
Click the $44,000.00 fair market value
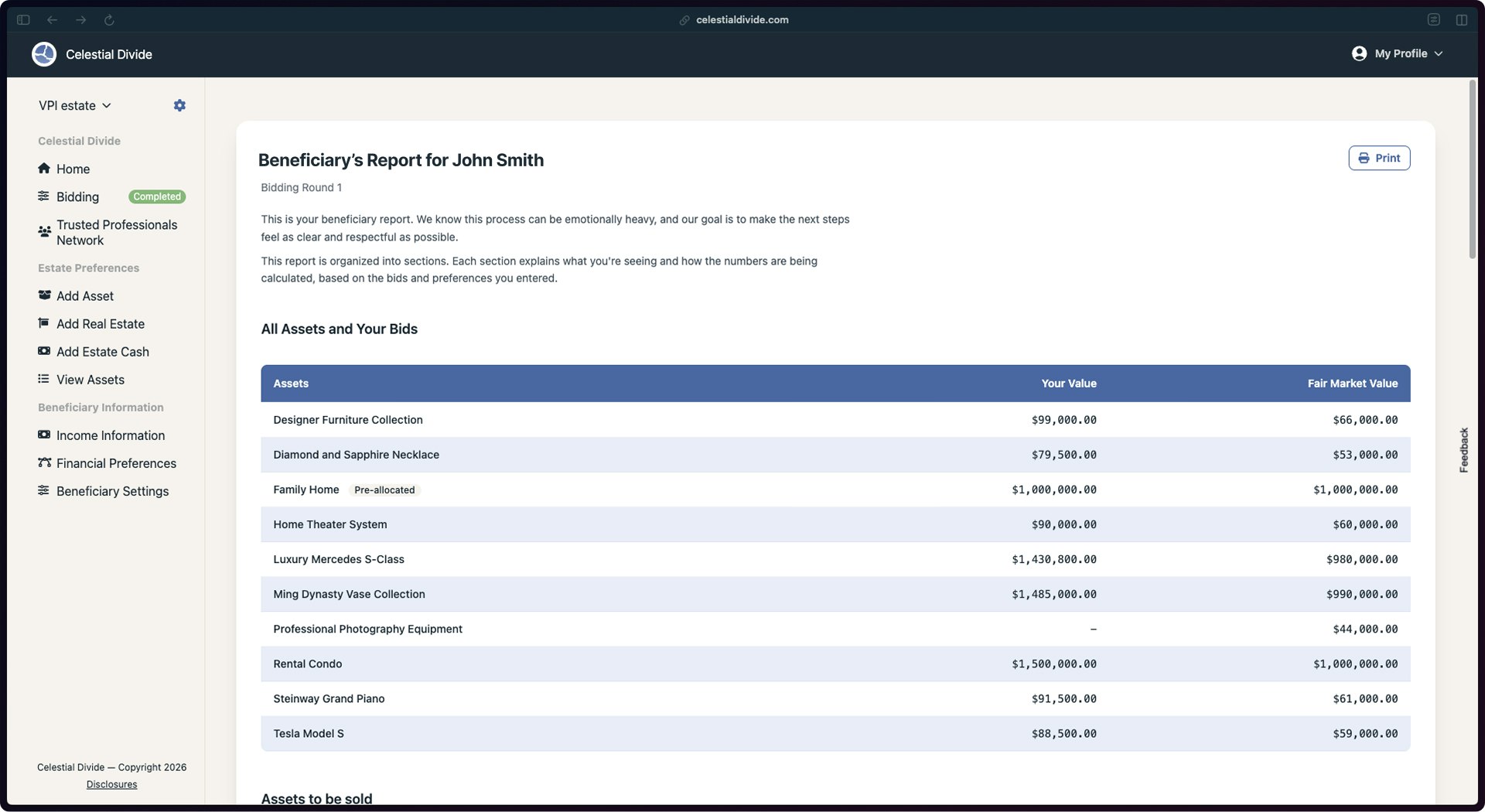[1365, 628]
